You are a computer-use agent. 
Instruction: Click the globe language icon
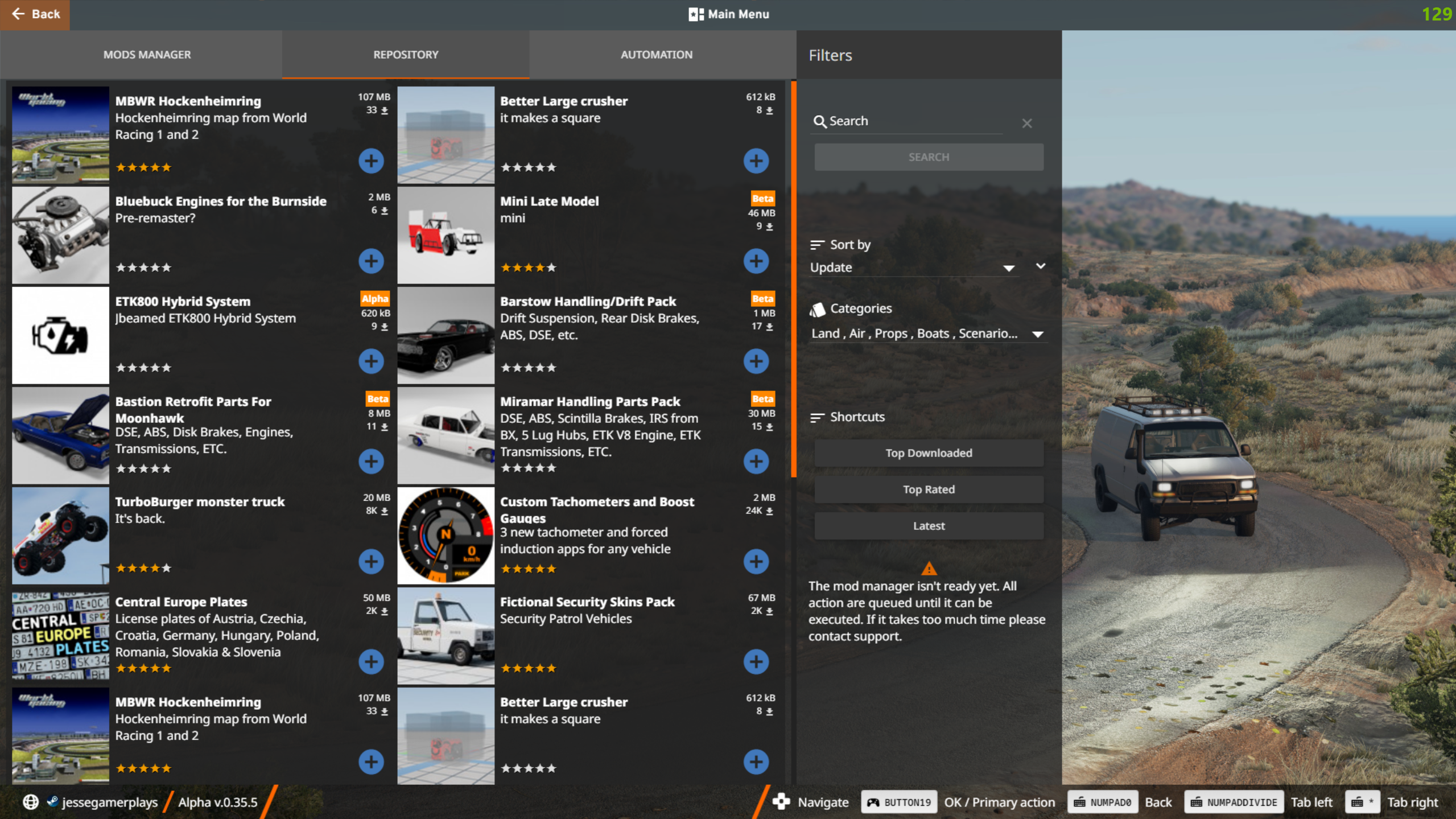tap(31, 802)
